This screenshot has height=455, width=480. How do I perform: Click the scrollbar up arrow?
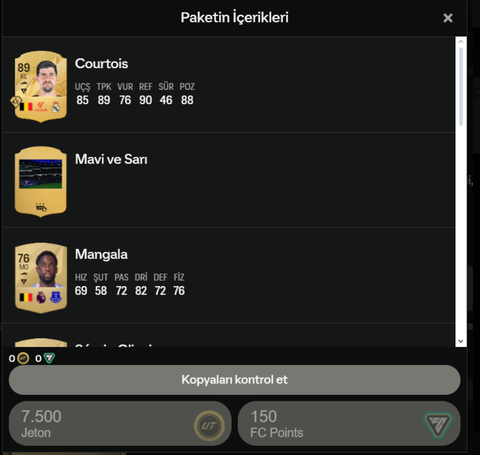(x=461, y=42)
